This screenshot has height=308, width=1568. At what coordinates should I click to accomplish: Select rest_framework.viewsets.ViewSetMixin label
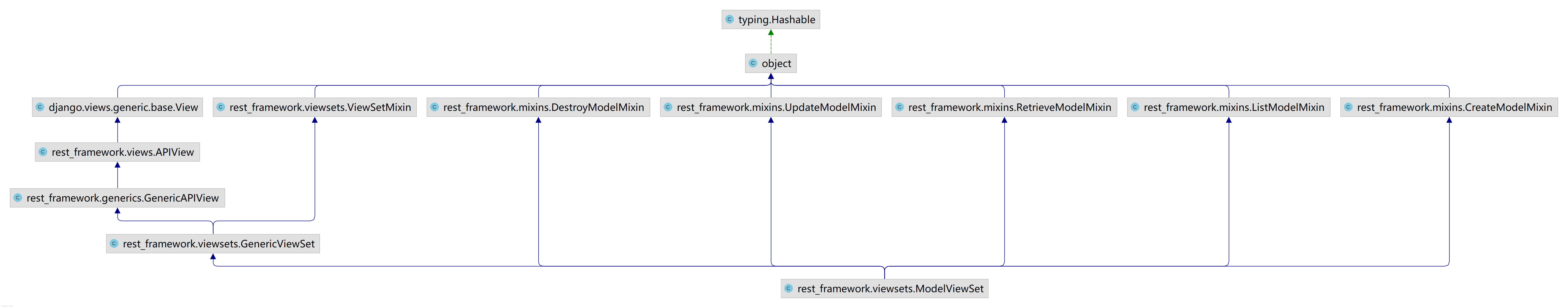pos(320,107)
